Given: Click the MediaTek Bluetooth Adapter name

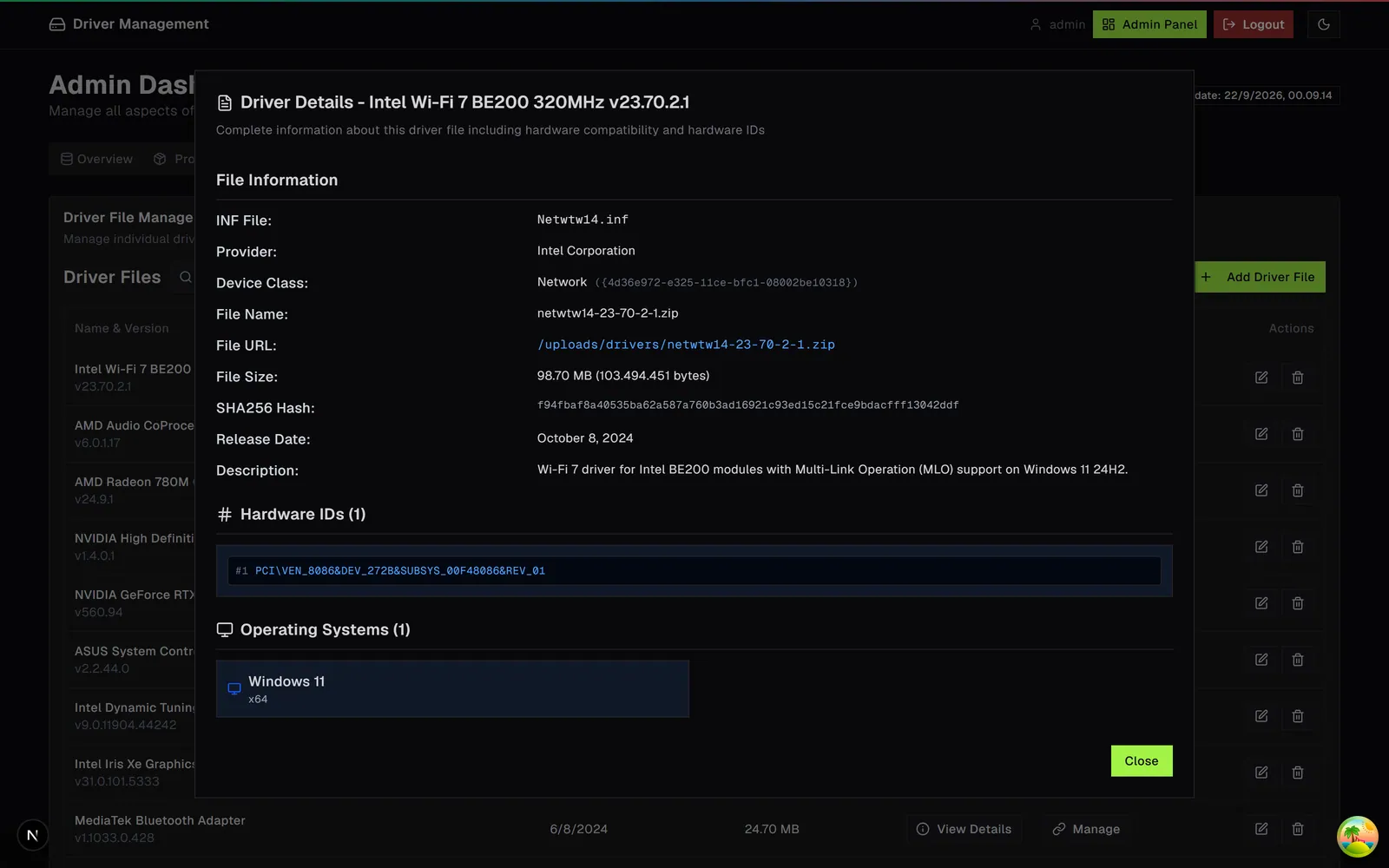Looking at the screenshot, I should [160, 820].
